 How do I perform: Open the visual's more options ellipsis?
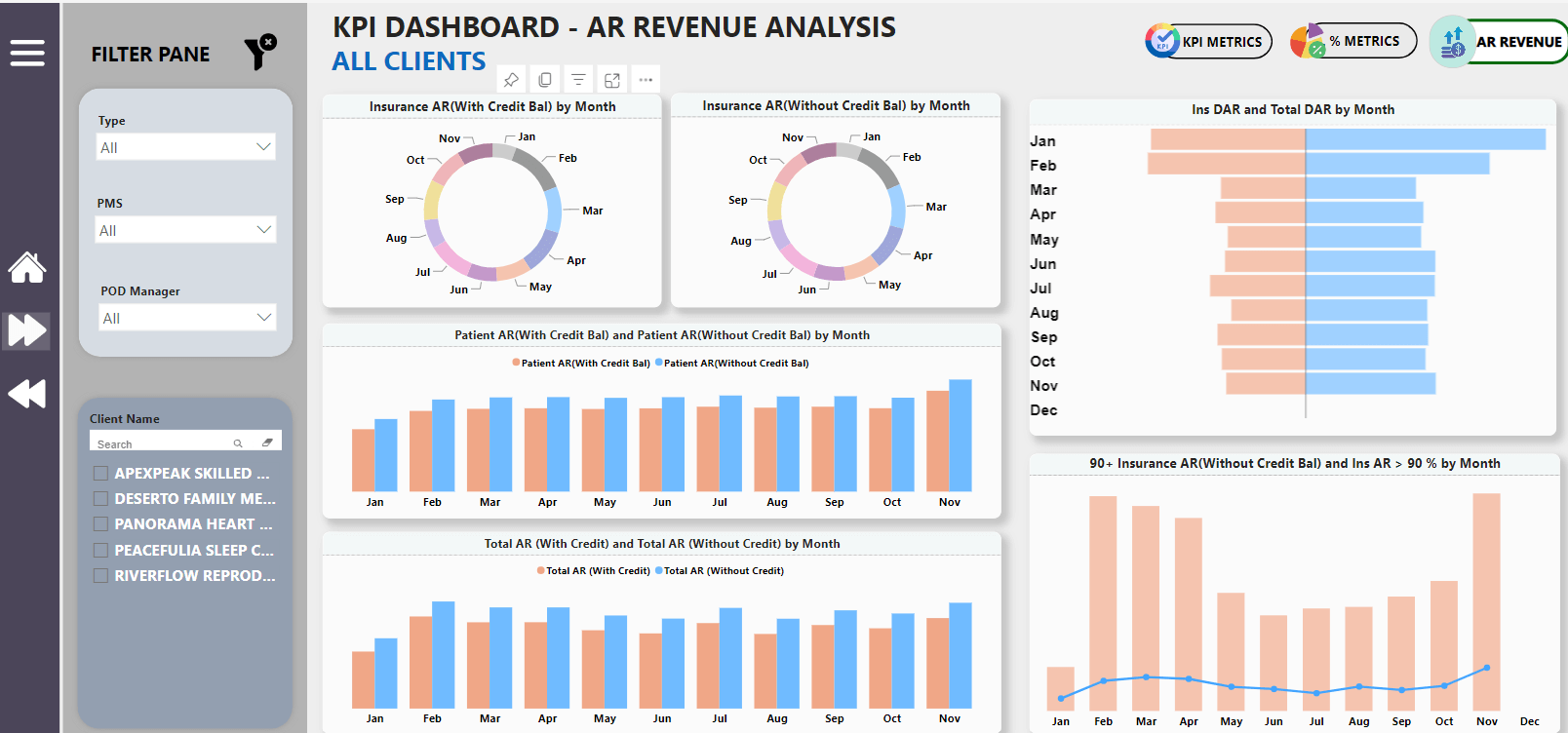[x=646, y=80]
